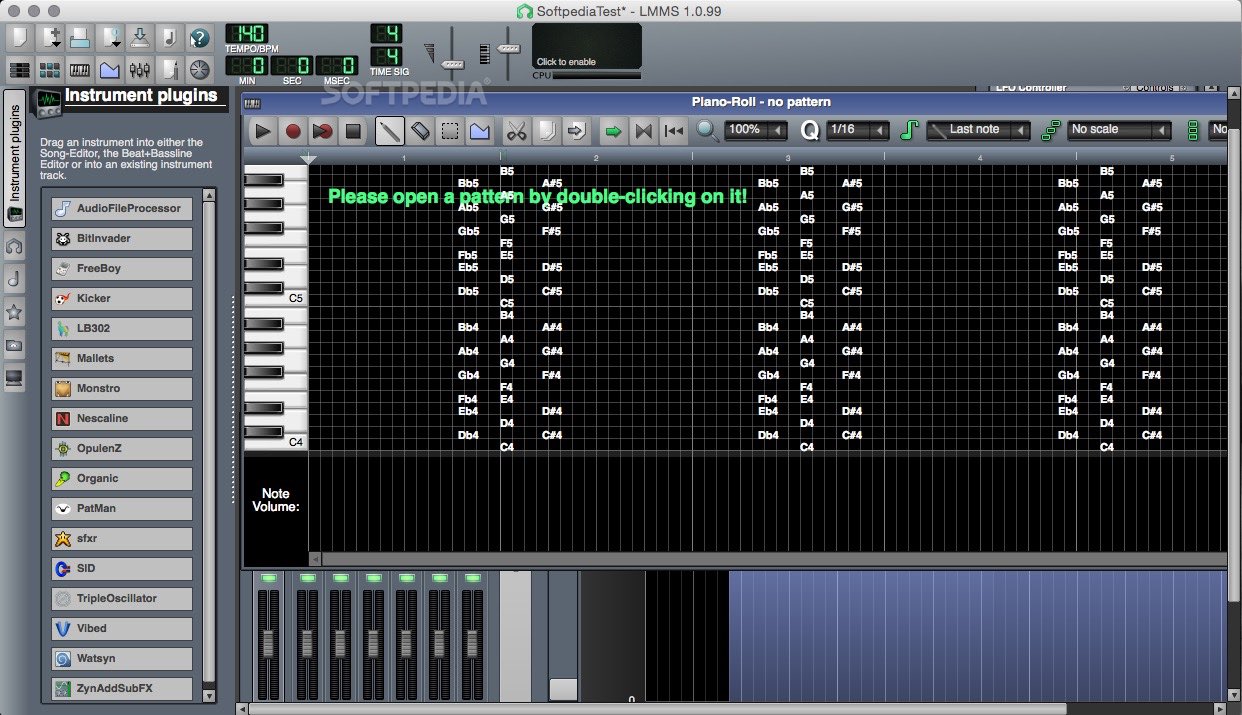1242x715 pixels.
Task: Show the Song Editor window
Action: [20, 70]
